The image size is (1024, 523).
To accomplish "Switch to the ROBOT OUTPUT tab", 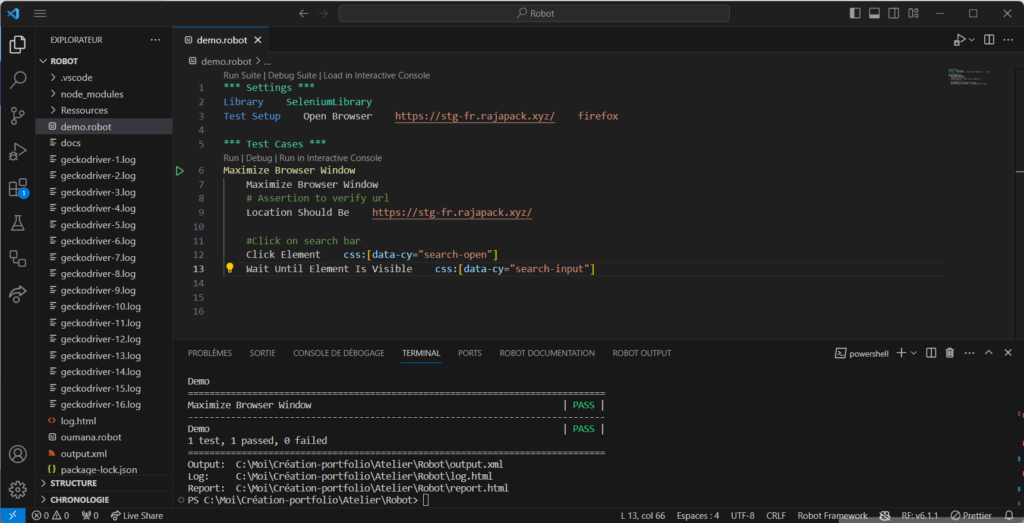I will click(641, 353).
